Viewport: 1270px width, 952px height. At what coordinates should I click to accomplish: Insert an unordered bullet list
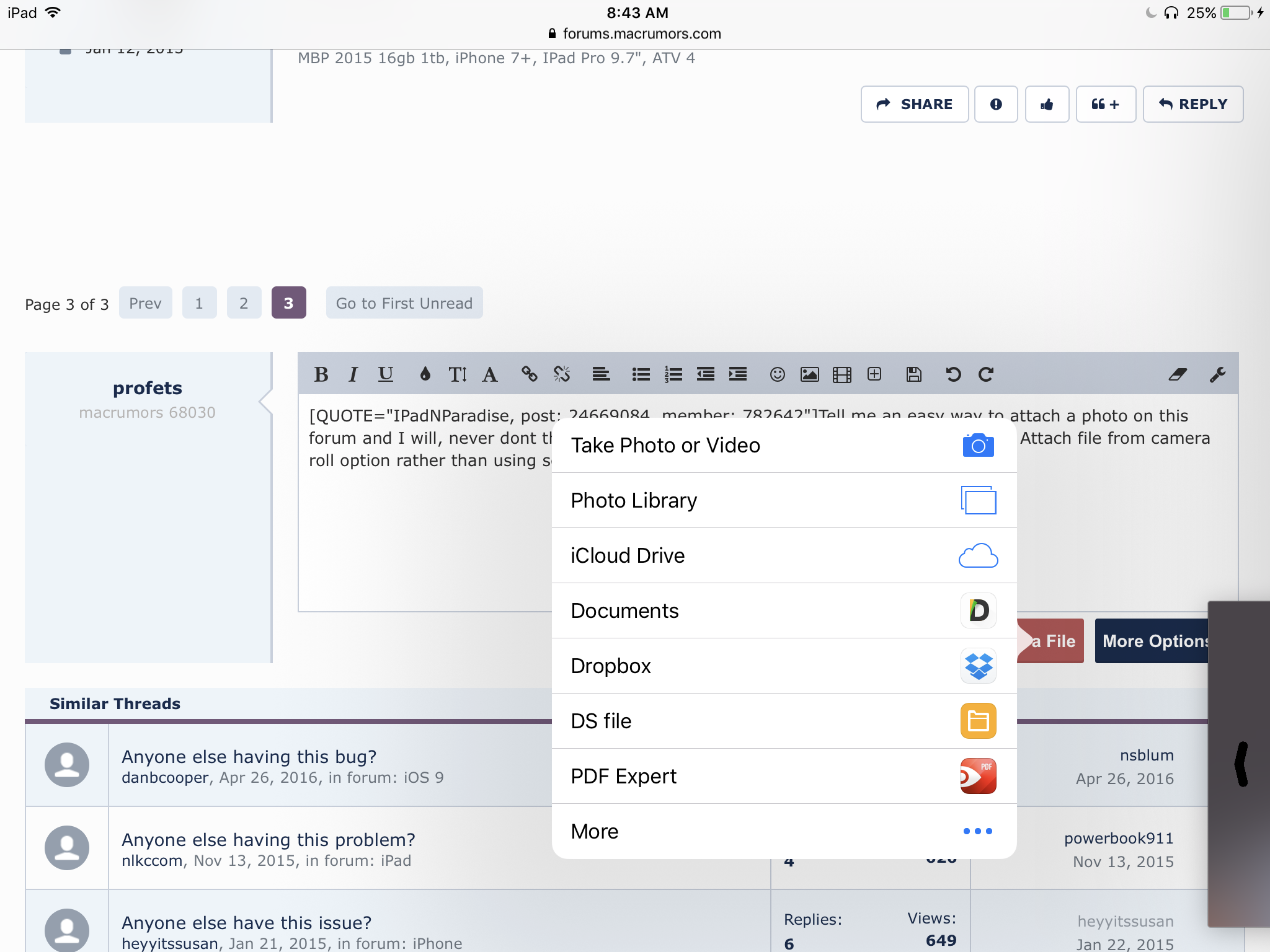[x=641, y=374]
